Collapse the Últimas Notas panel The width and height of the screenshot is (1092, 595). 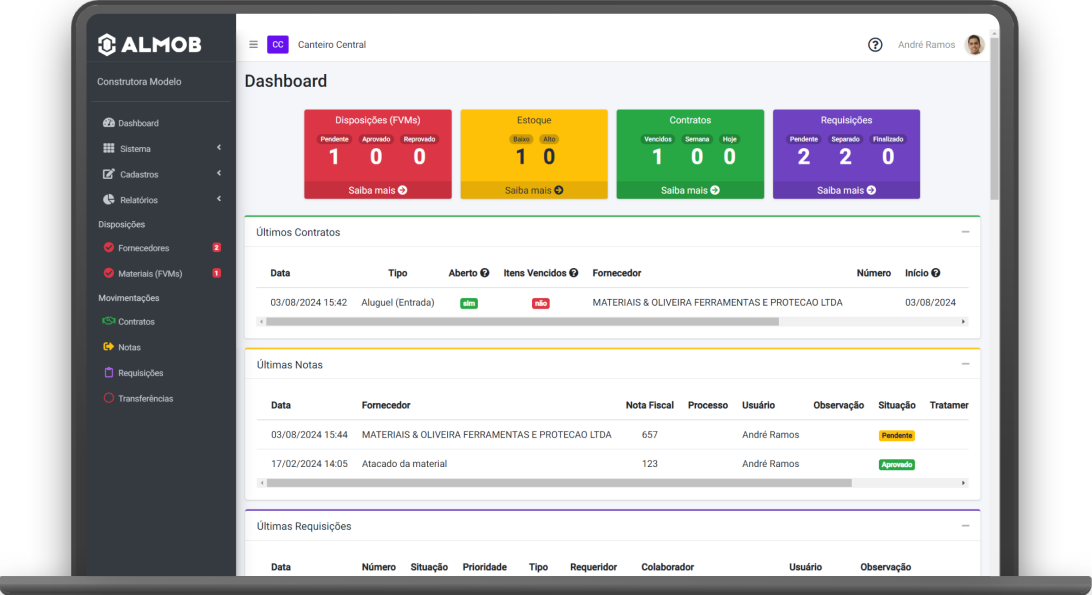965,365
